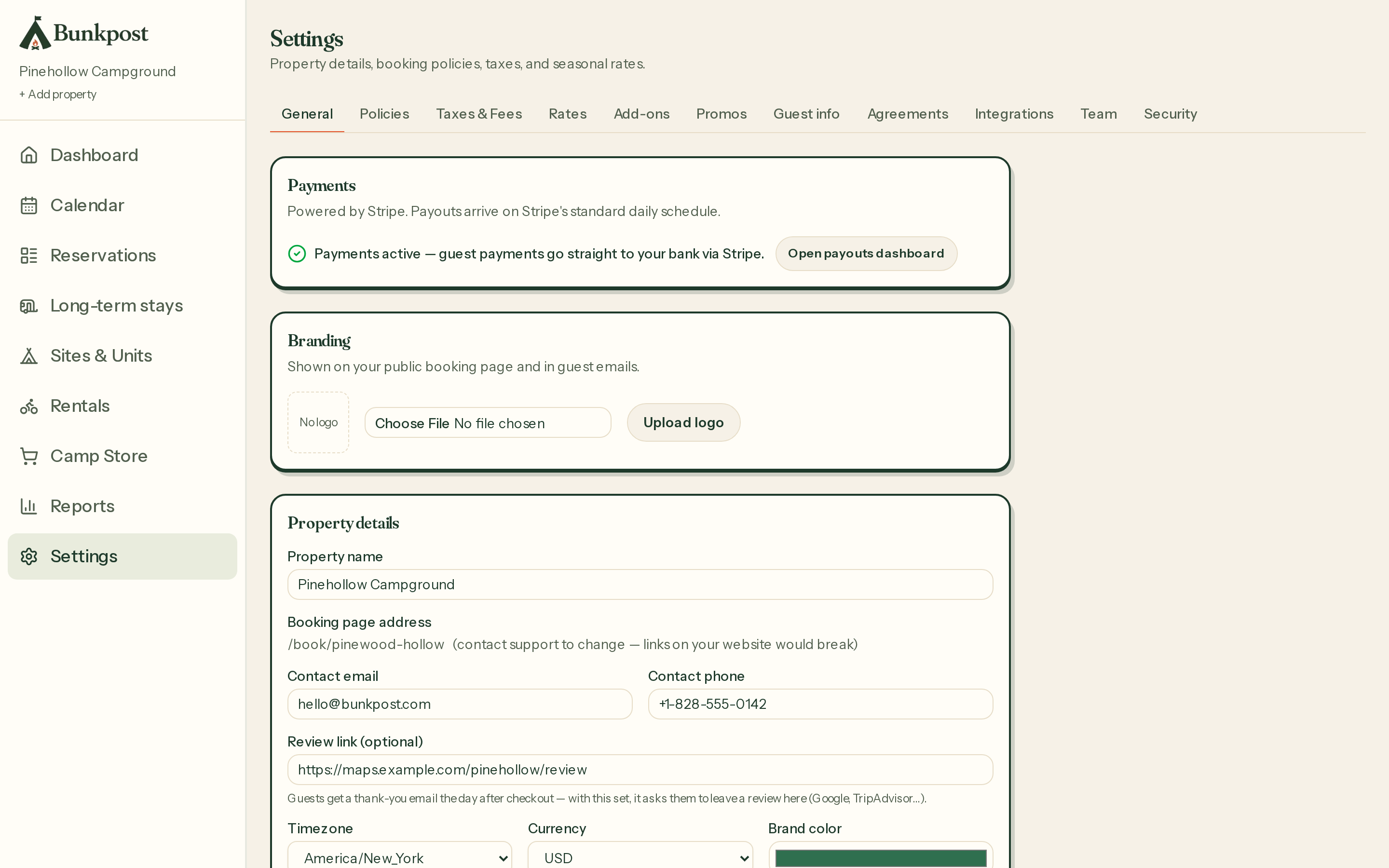Open payouts dashboard
This screenshot has height=868, width=1389.
[x=866, y=254]
